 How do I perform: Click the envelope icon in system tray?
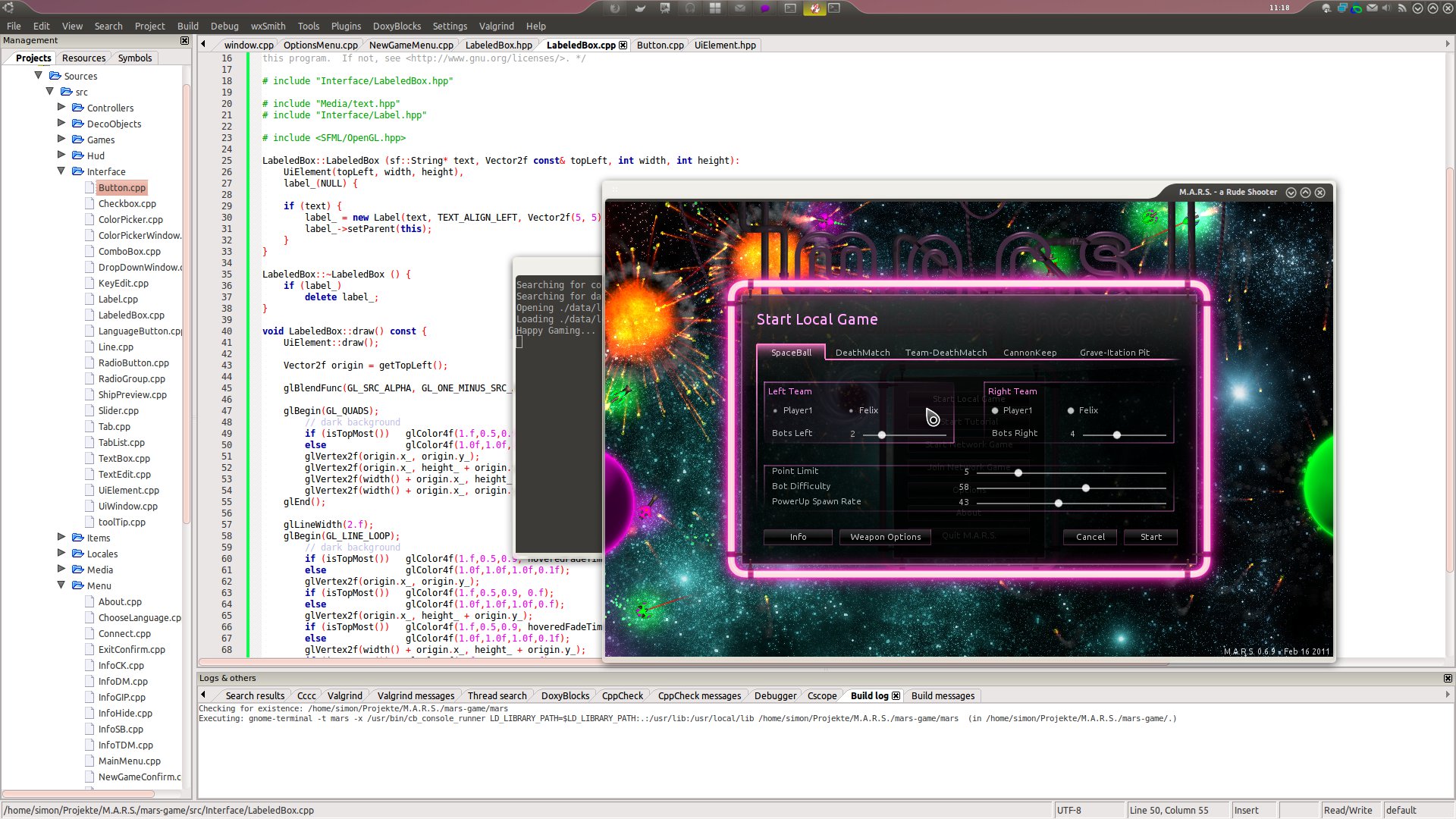(1372, 8)
